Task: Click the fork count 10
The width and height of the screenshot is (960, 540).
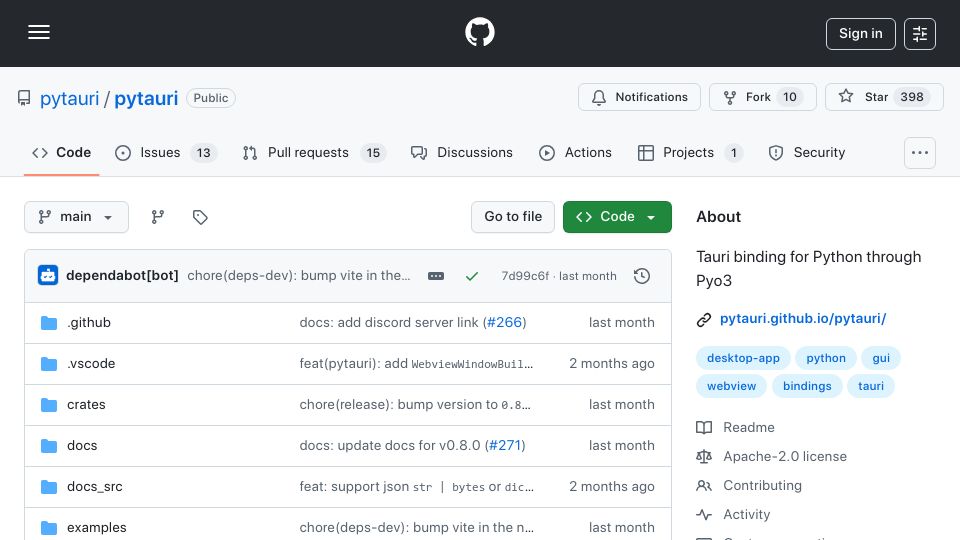Action: [x=790, y=97]
